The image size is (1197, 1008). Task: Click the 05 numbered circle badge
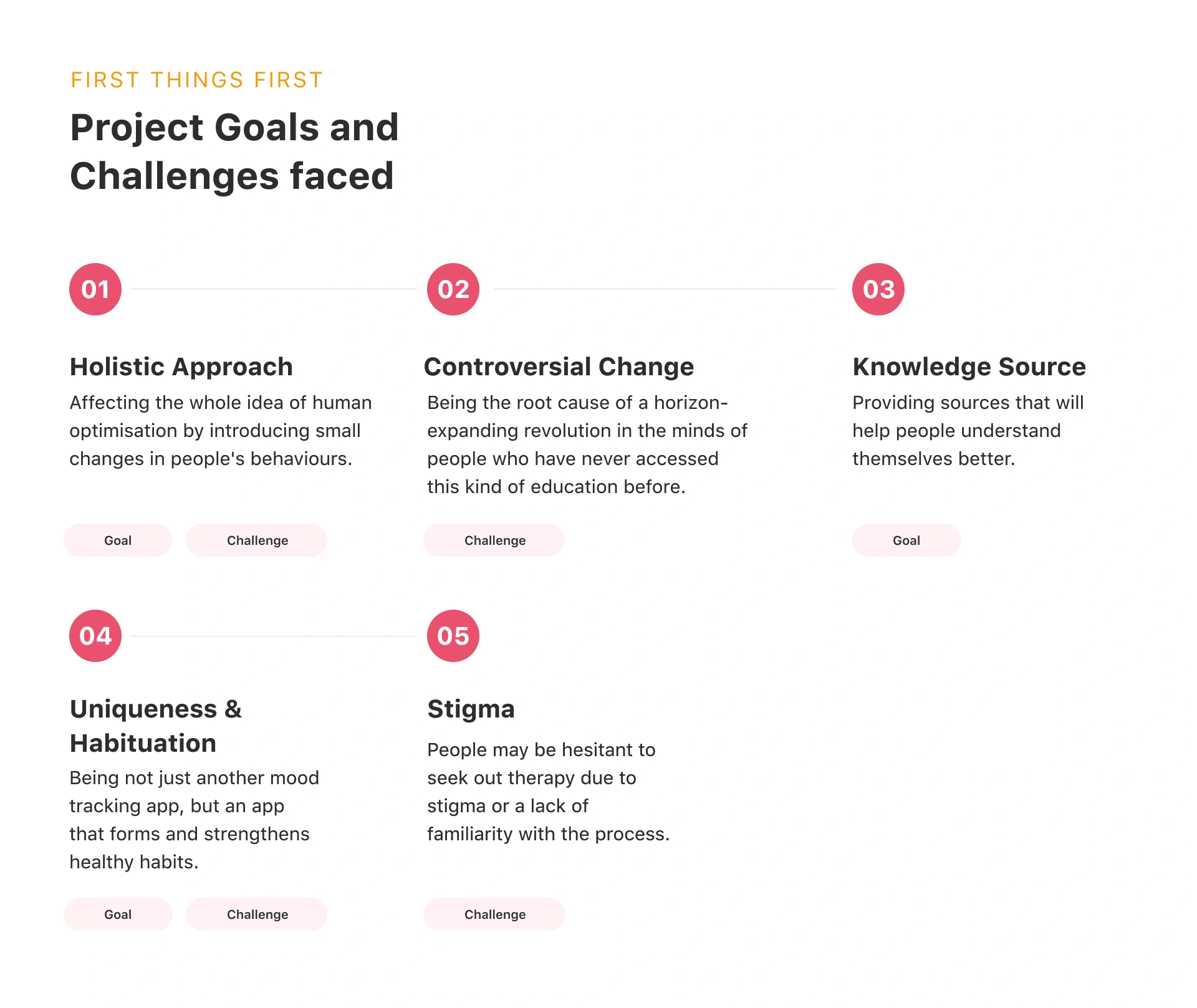click(453, 636)
